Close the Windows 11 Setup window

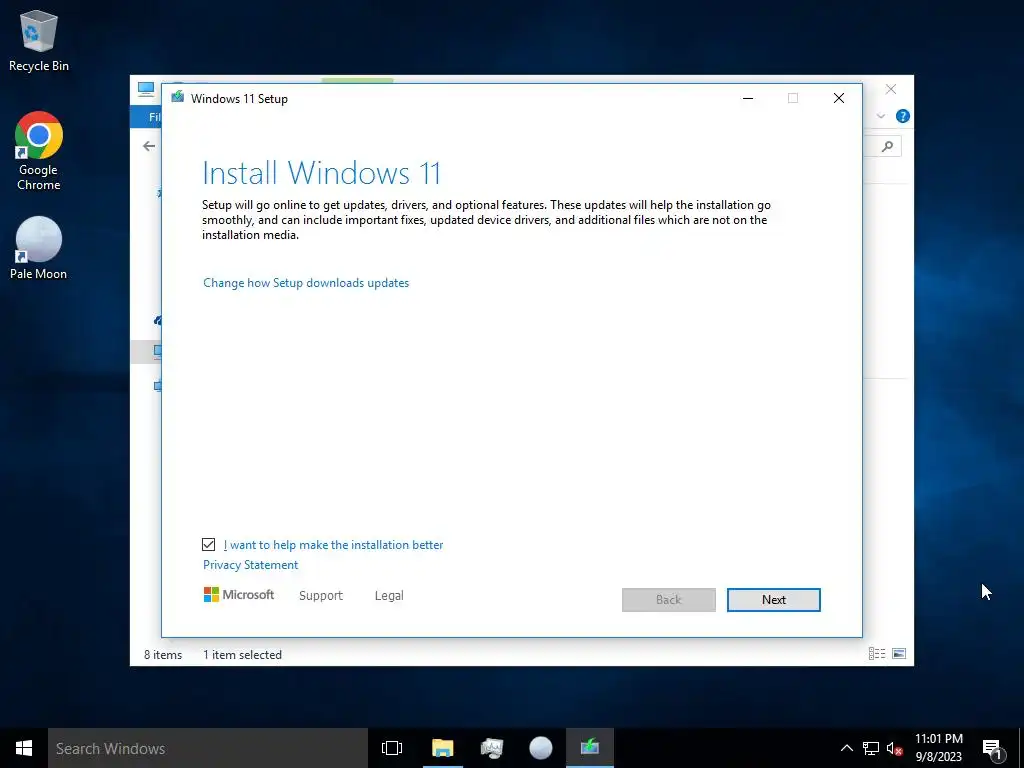839,99
